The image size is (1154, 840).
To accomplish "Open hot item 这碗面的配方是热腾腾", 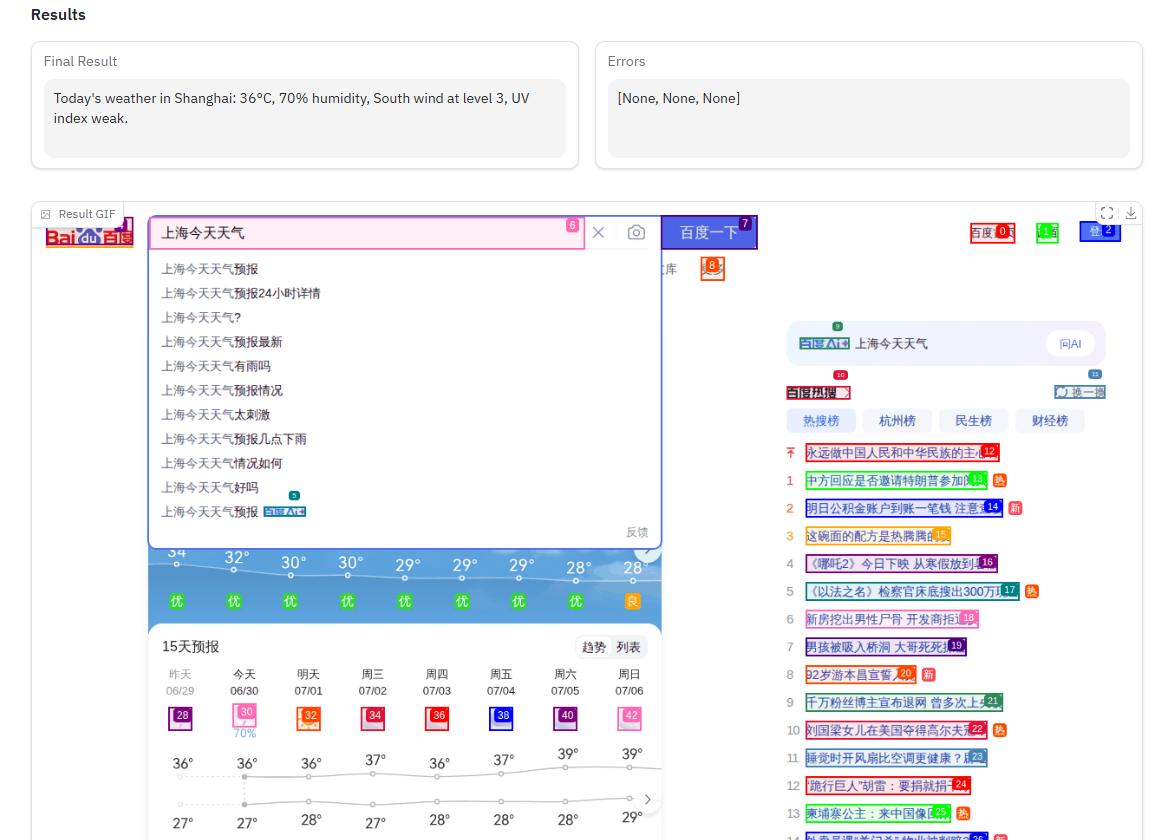I will tap(878, 536).
